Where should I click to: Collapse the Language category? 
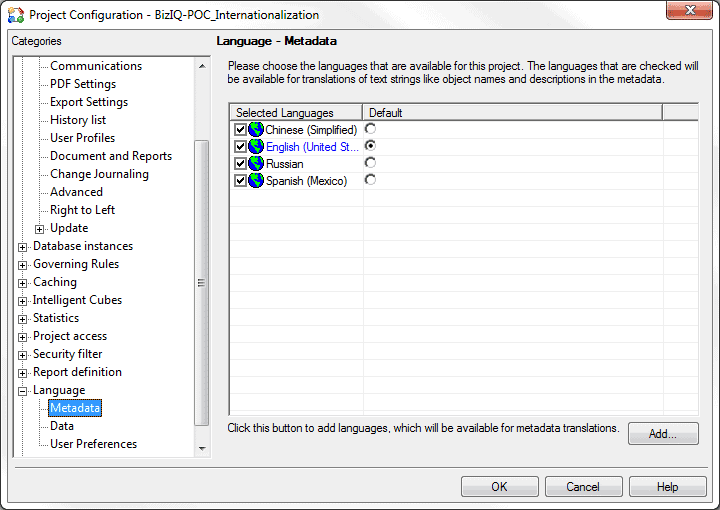(22, 391)
